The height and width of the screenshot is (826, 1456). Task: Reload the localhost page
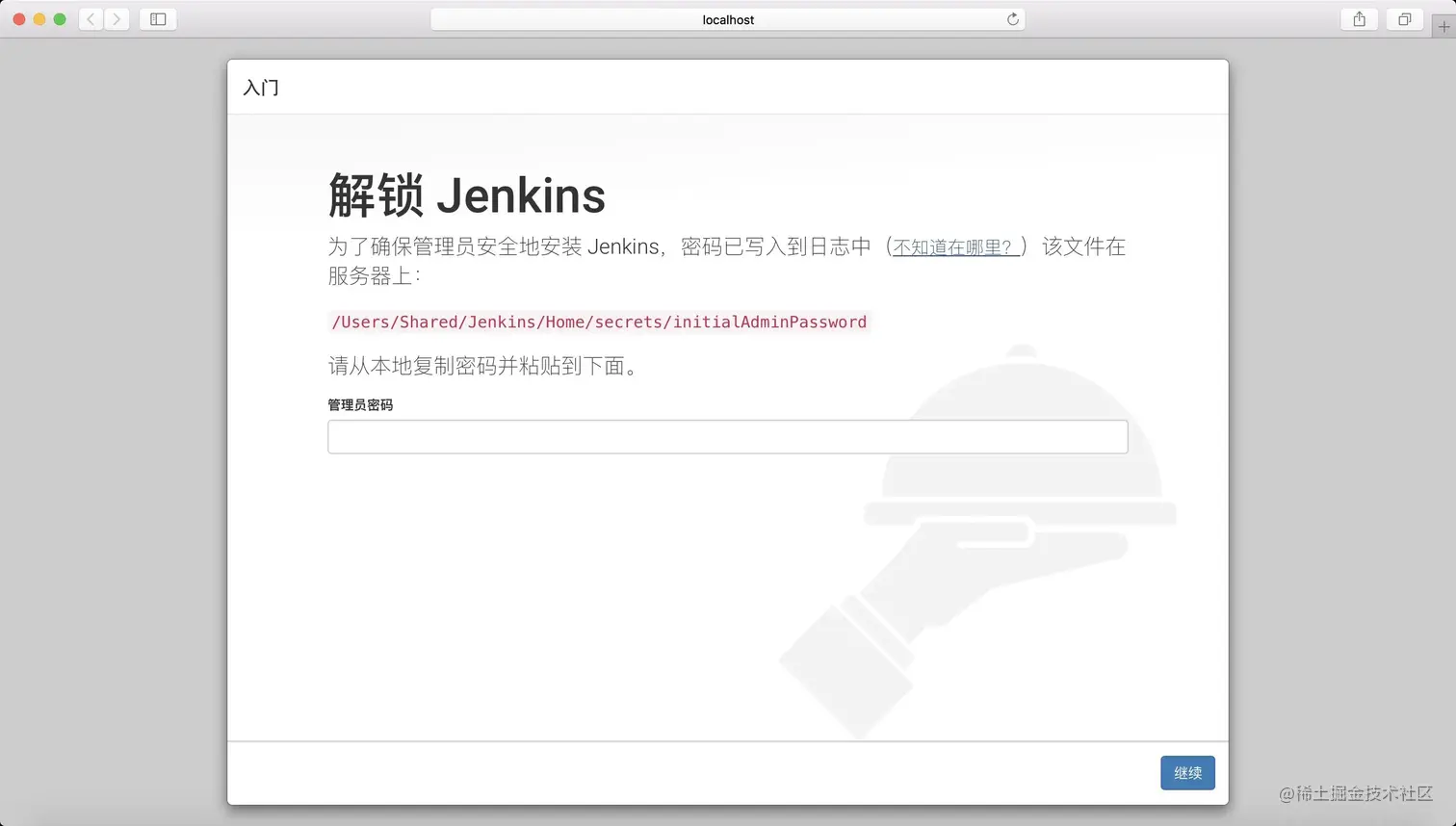(1012, 19)
